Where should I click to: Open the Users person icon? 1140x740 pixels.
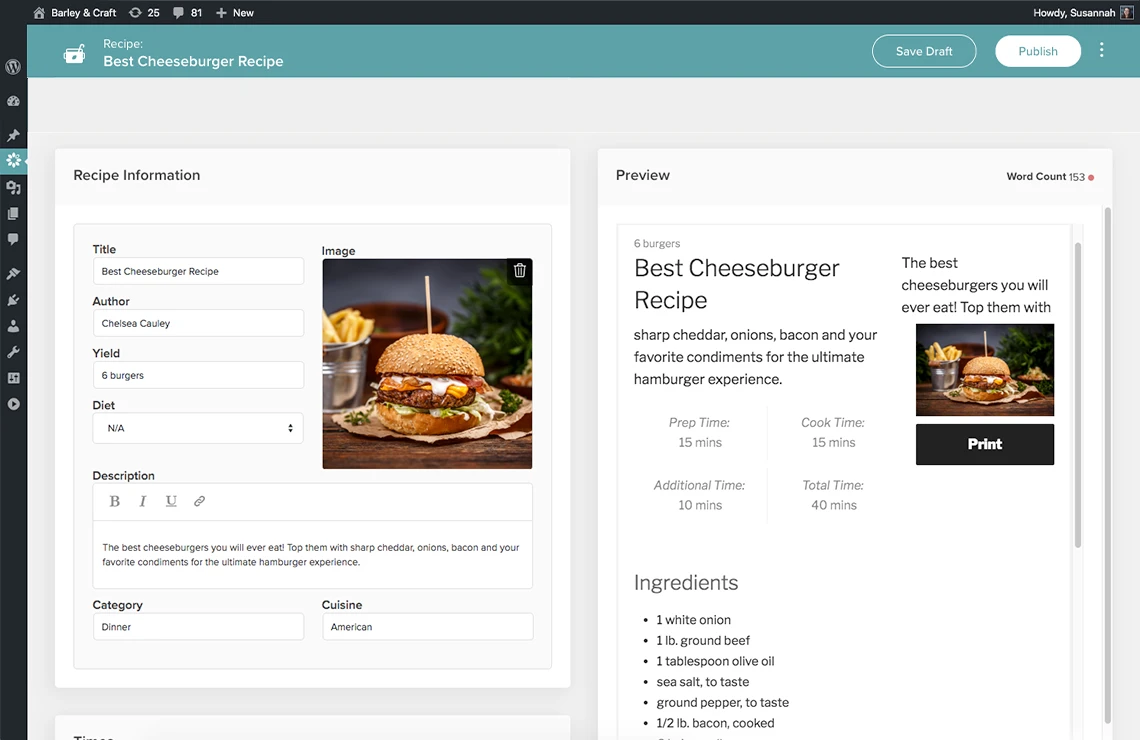point(13,326)
